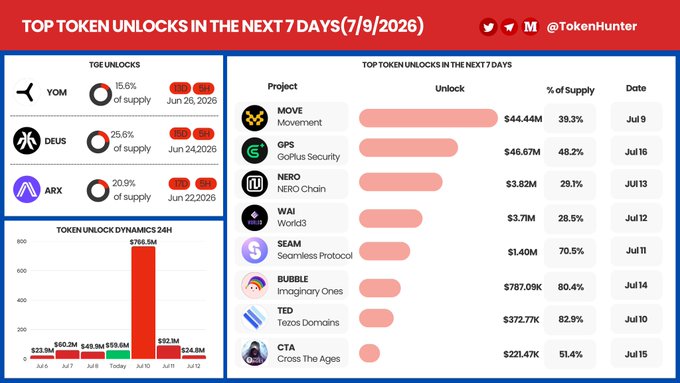Click the 39.3% supply cell

570,119
